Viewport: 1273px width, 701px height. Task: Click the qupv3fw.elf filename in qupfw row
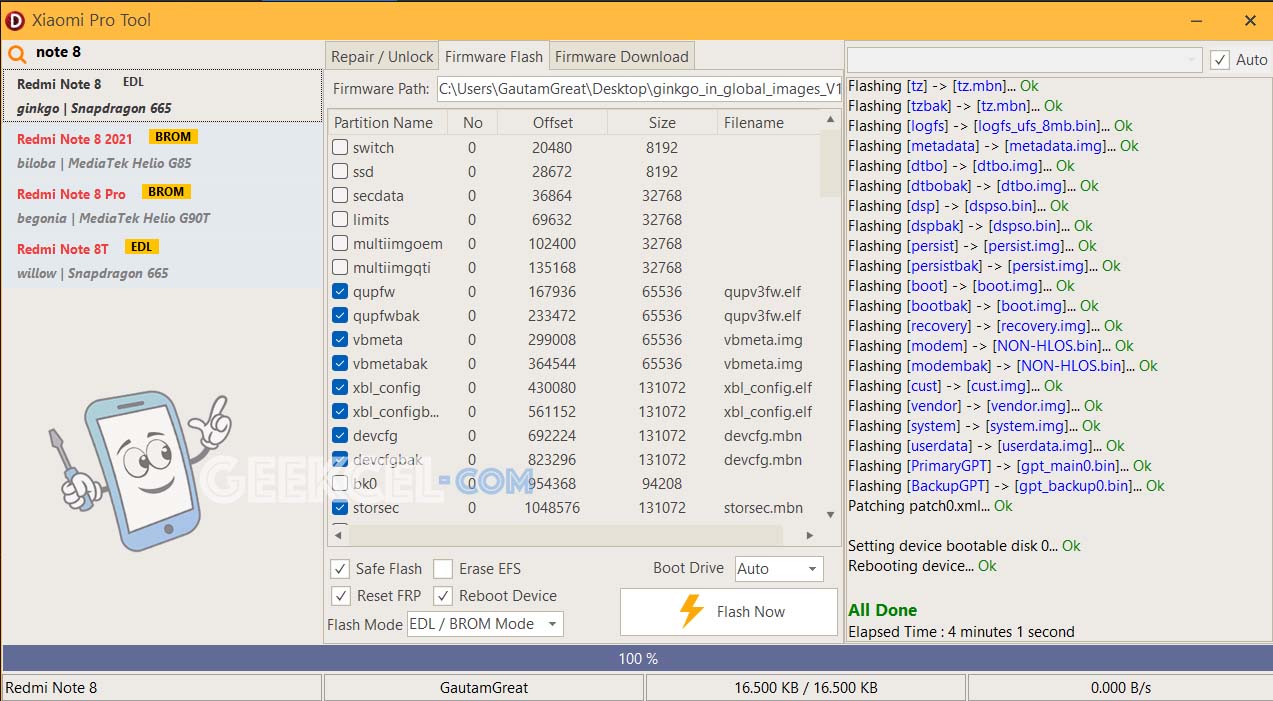762,291
